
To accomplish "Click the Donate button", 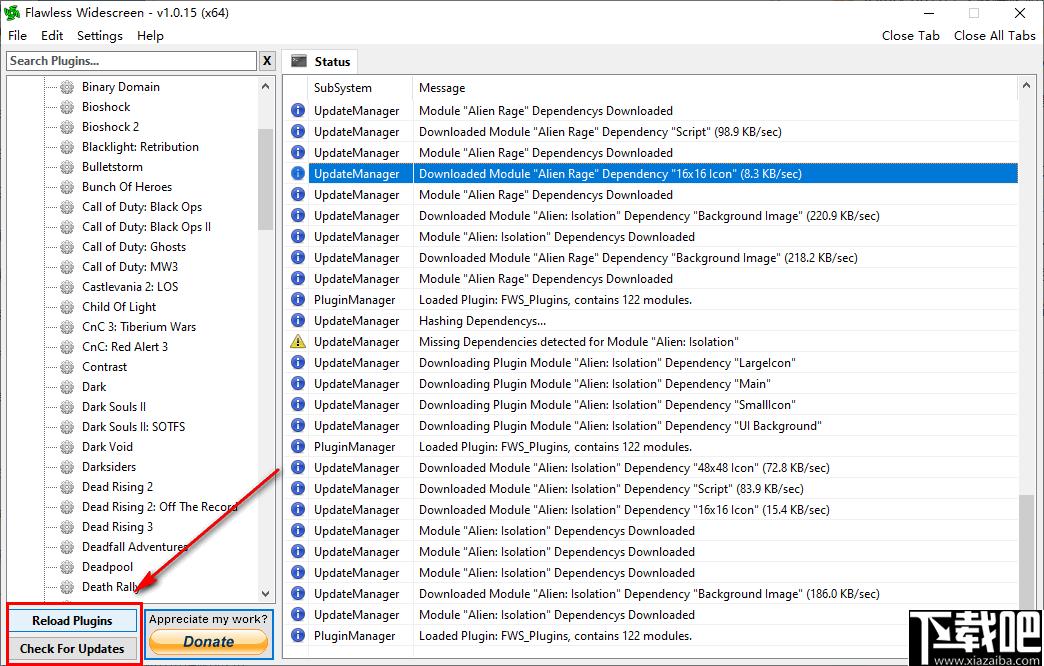I will point(208,641).
